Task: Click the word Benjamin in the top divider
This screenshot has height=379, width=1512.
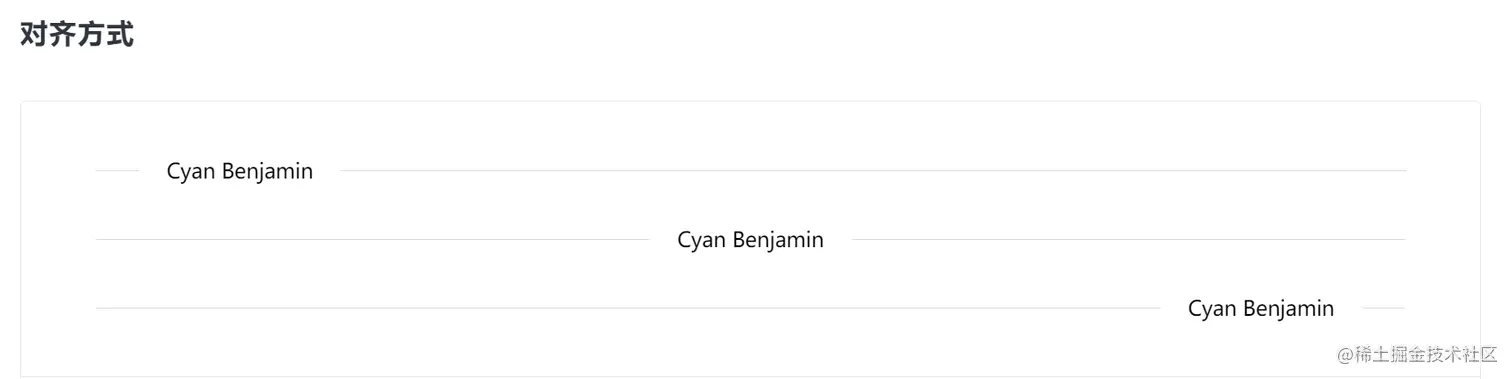Action: [268, 172]
